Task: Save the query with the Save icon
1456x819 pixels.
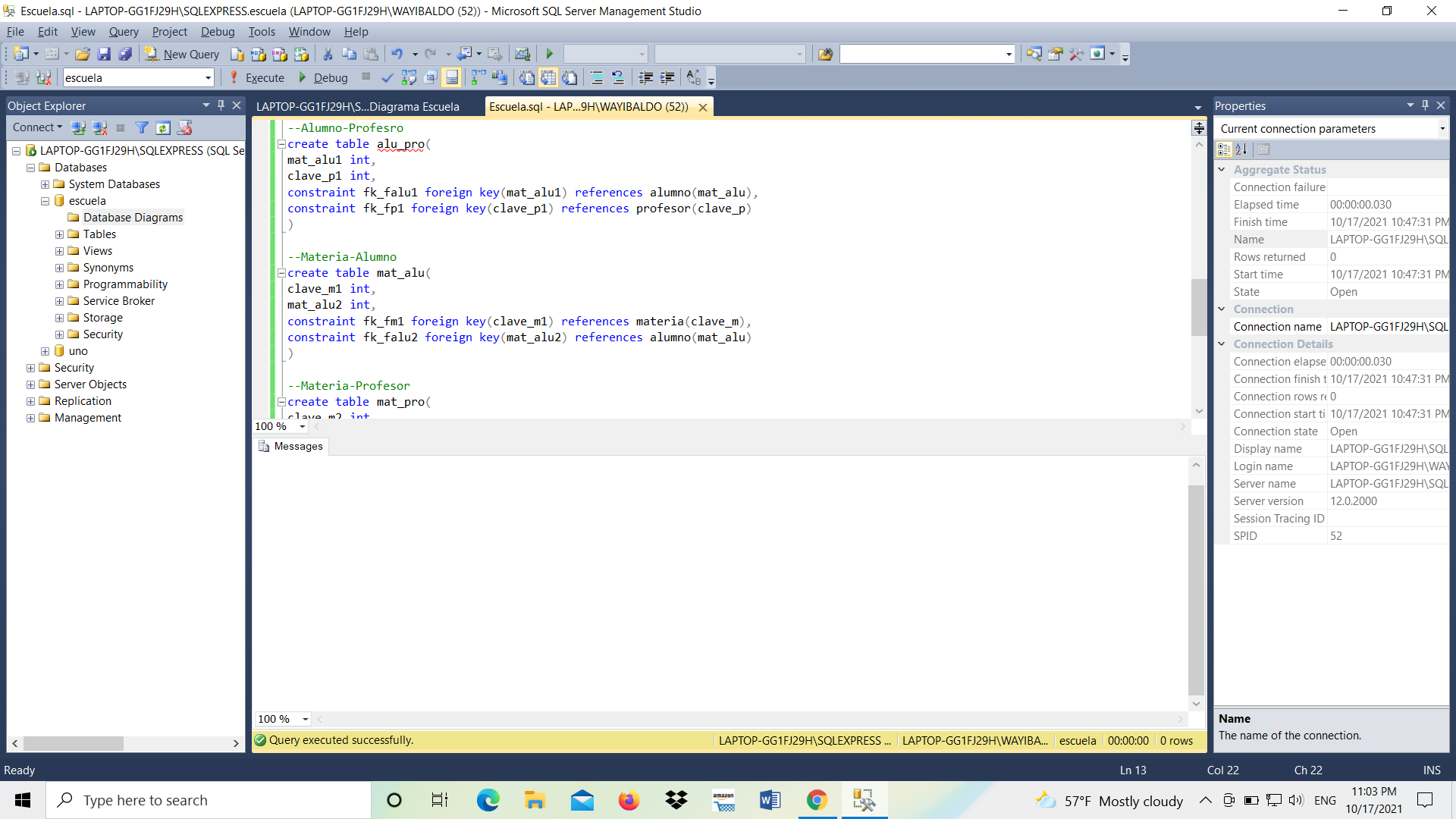Action: [x=104, y=54]
